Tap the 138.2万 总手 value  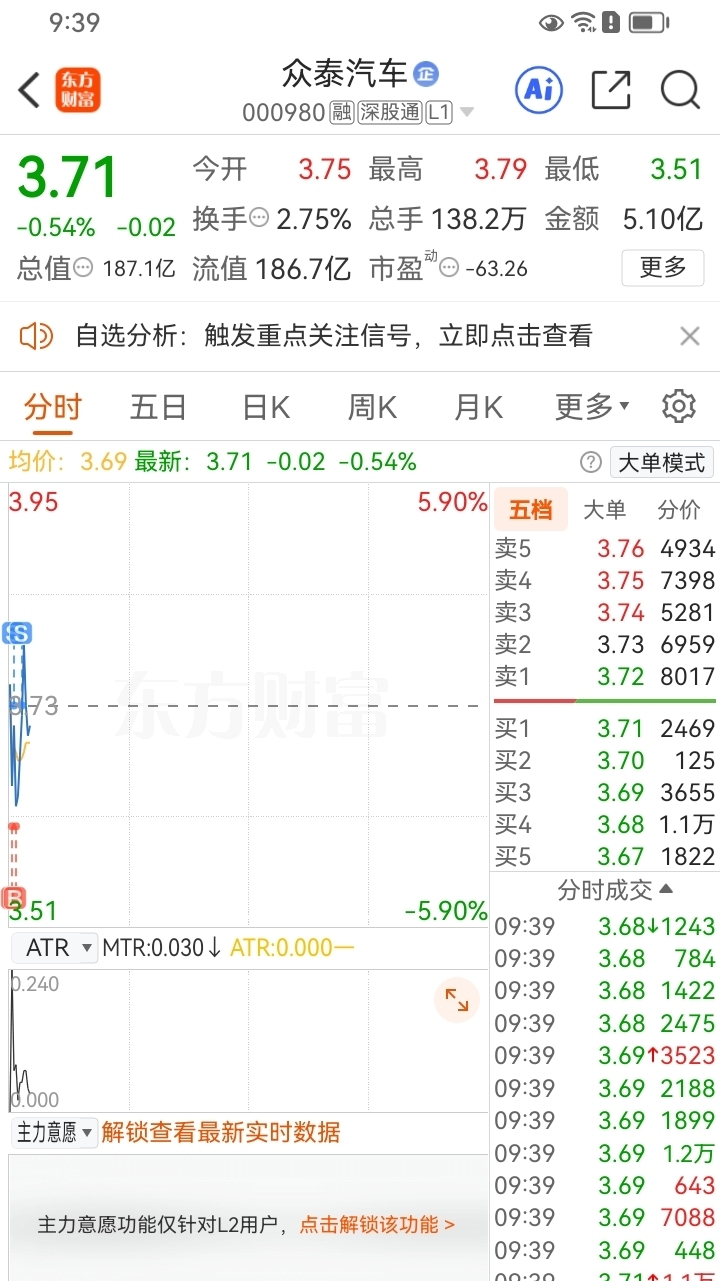478,218
